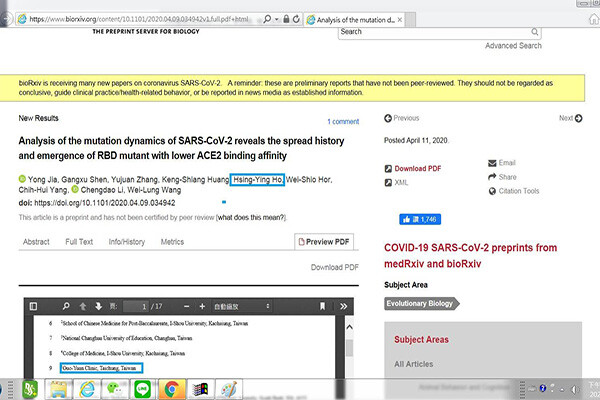Viewport: 600px width, 400px height.
Task: Open WeChat from the taskbar
Action: 114,389
